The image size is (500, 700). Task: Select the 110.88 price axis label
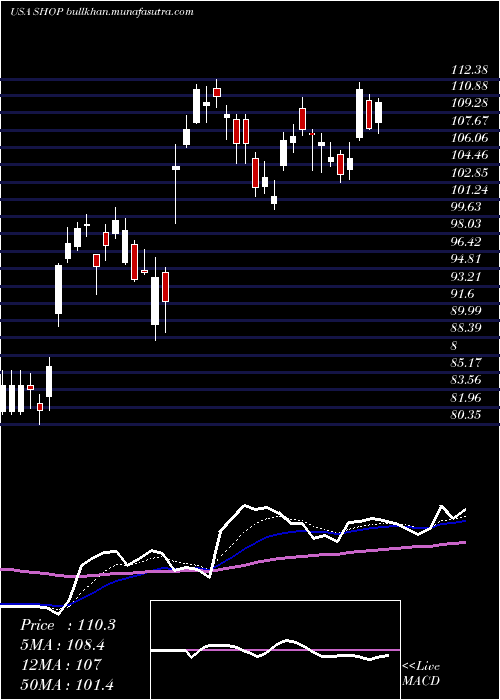click(469, 87)
